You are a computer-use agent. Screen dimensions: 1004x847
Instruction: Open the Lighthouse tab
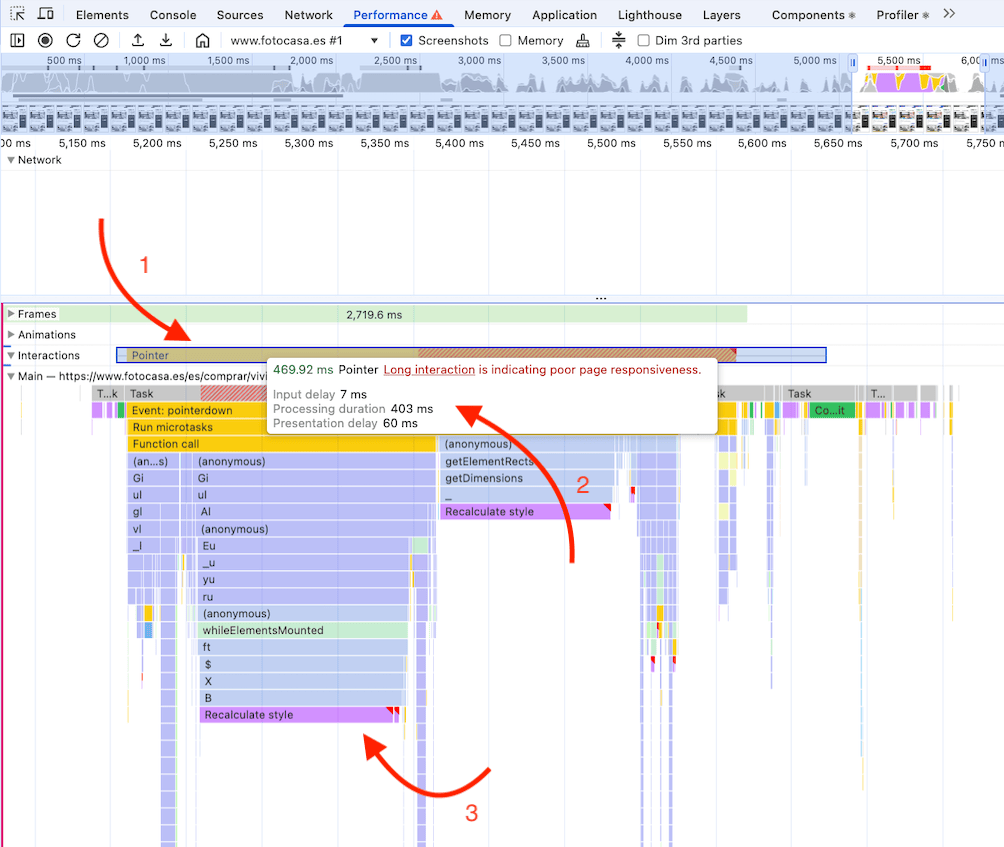point(649,14)
